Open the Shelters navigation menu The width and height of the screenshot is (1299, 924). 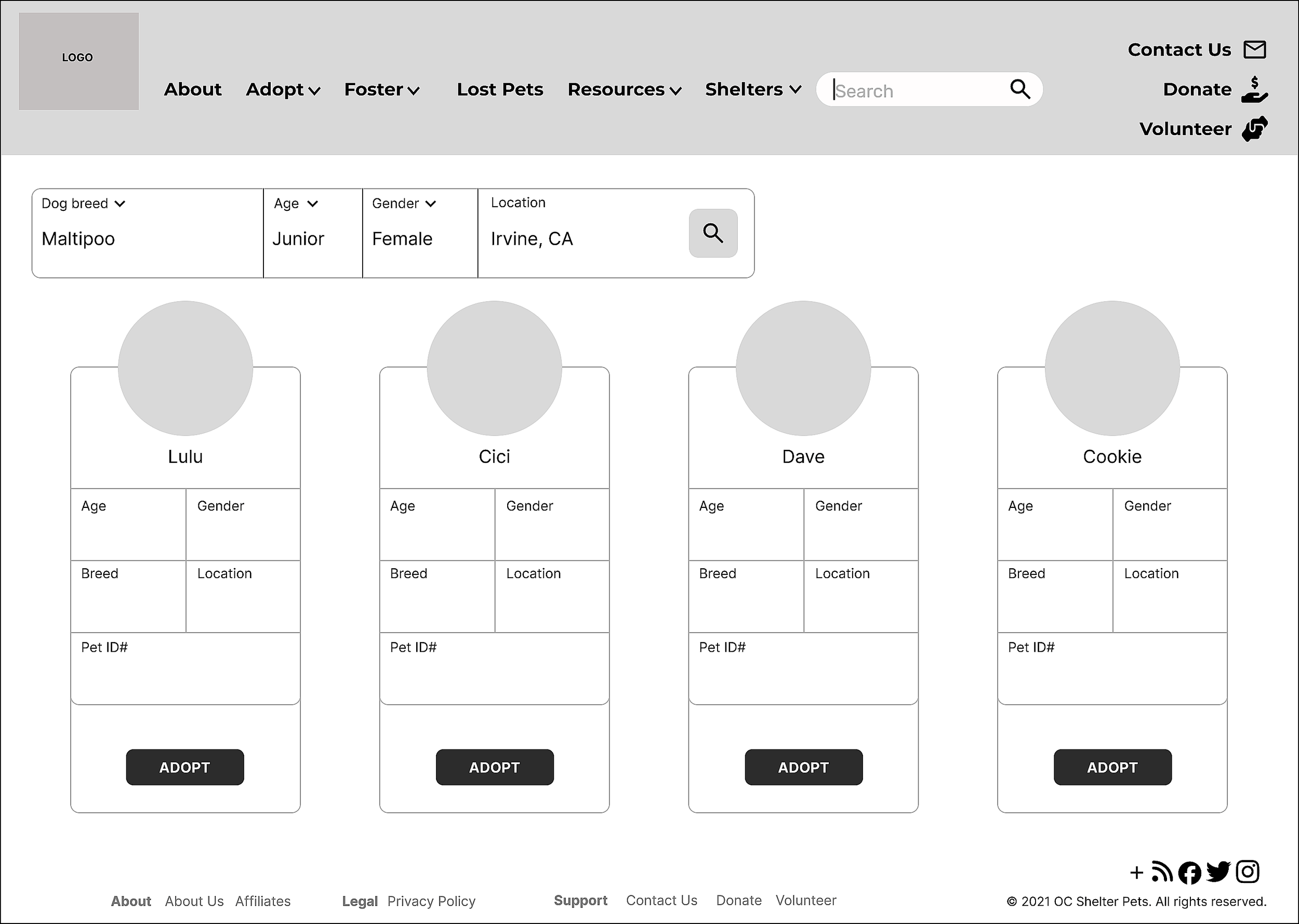coord(752,90)
